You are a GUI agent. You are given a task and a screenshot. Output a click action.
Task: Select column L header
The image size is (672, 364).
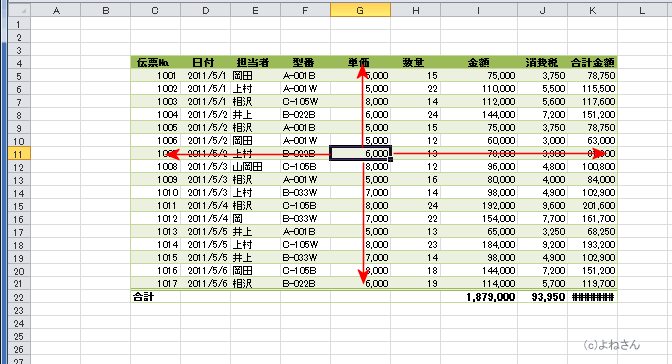point(642,10)
